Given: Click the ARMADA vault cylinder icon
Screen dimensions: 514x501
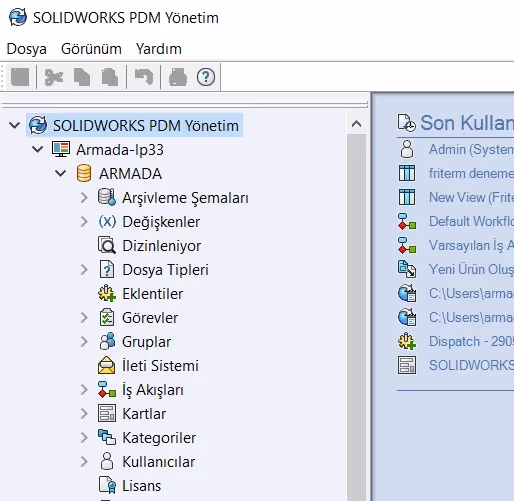Looking at the screenshot, I should point(84,173).
